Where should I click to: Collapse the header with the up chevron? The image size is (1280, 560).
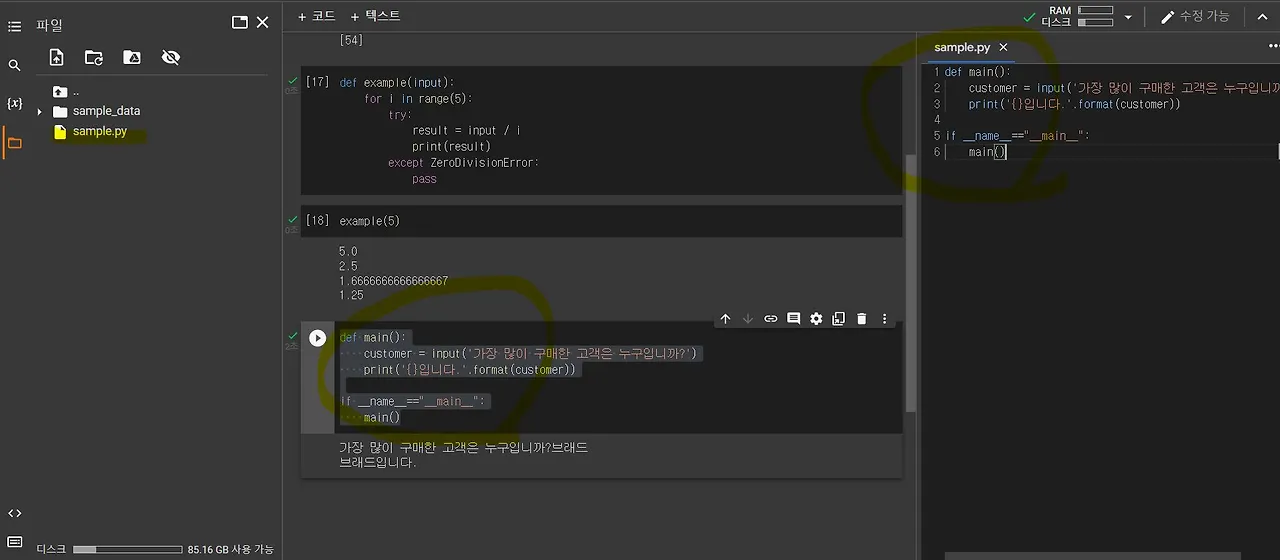click(1262, 17)
